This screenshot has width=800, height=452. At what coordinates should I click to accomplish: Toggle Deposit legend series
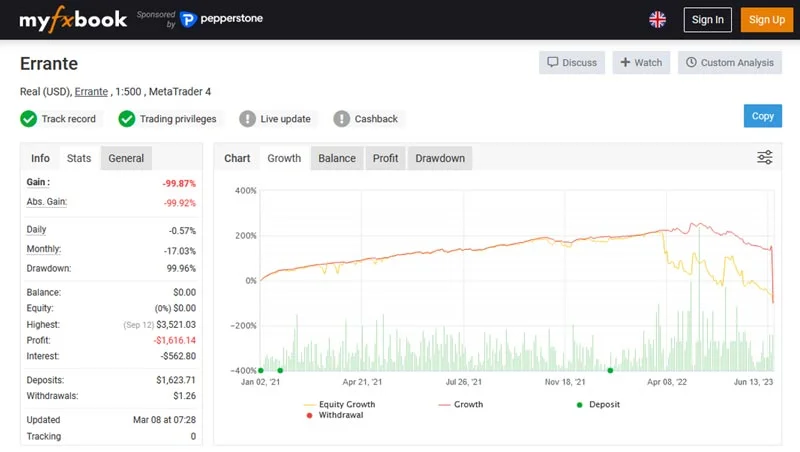pos(598,404)
